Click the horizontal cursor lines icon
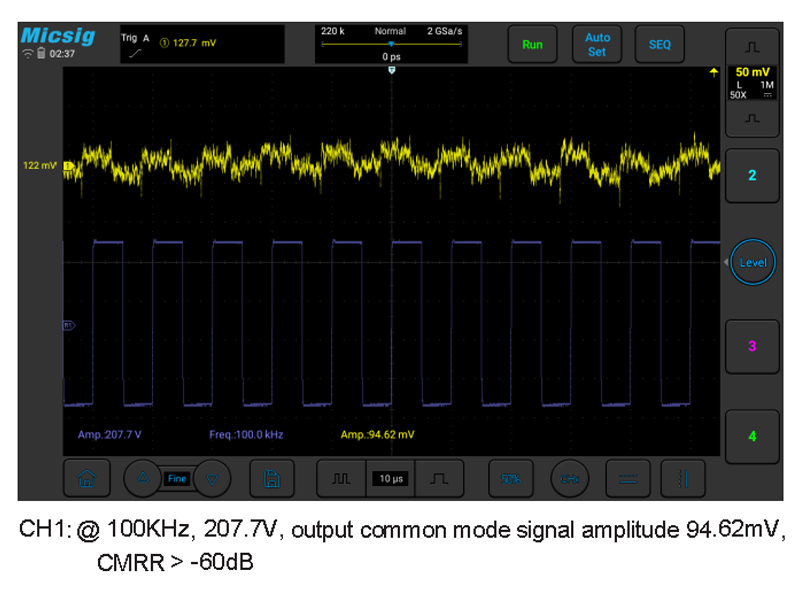Viewport: 800px width, 600px height. 627,479
